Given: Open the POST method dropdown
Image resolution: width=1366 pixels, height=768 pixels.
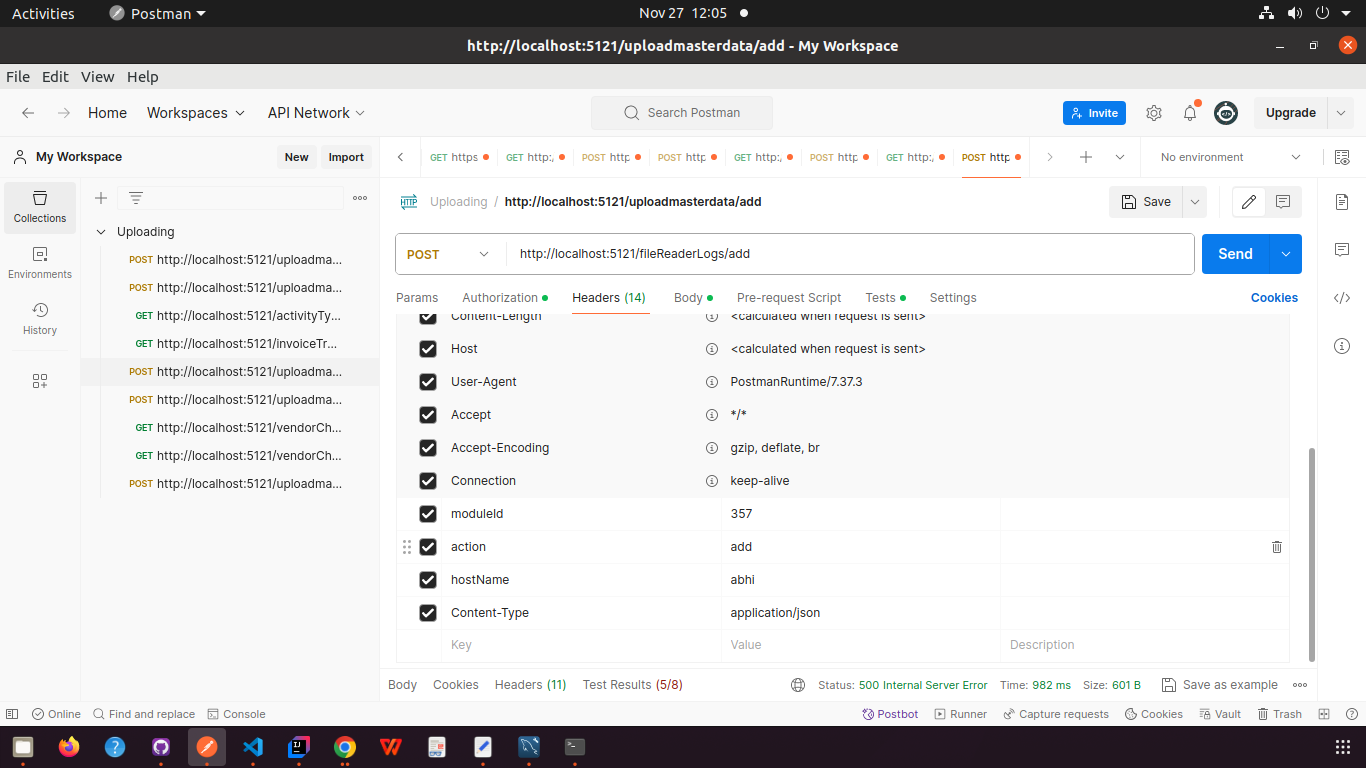Looking at the screenshot, I should (x=449, y=254).
